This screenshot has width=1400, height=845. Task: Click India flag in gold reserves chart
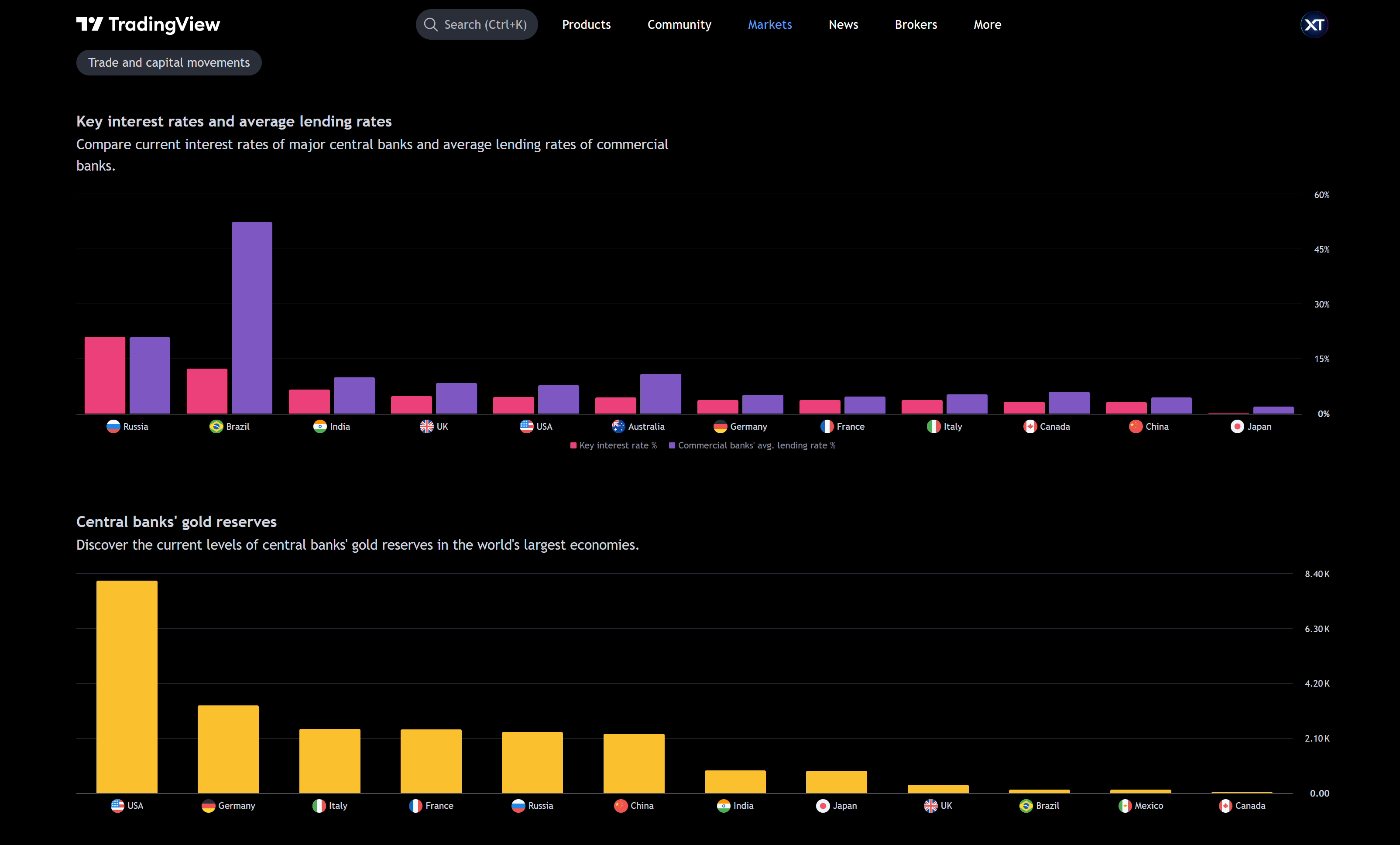point(723,806)
